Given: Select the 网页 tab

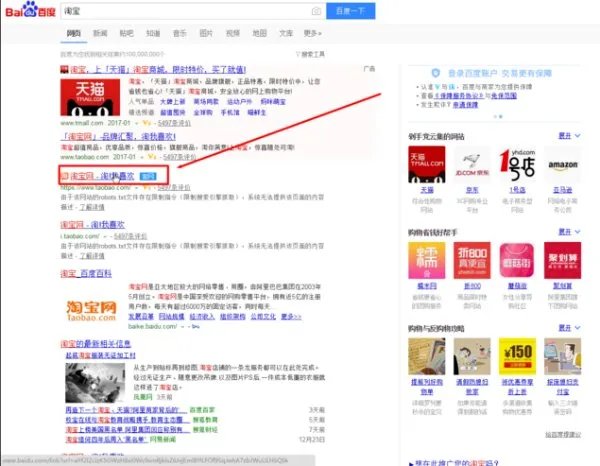Looking at the screenshot, I should 73,33.
